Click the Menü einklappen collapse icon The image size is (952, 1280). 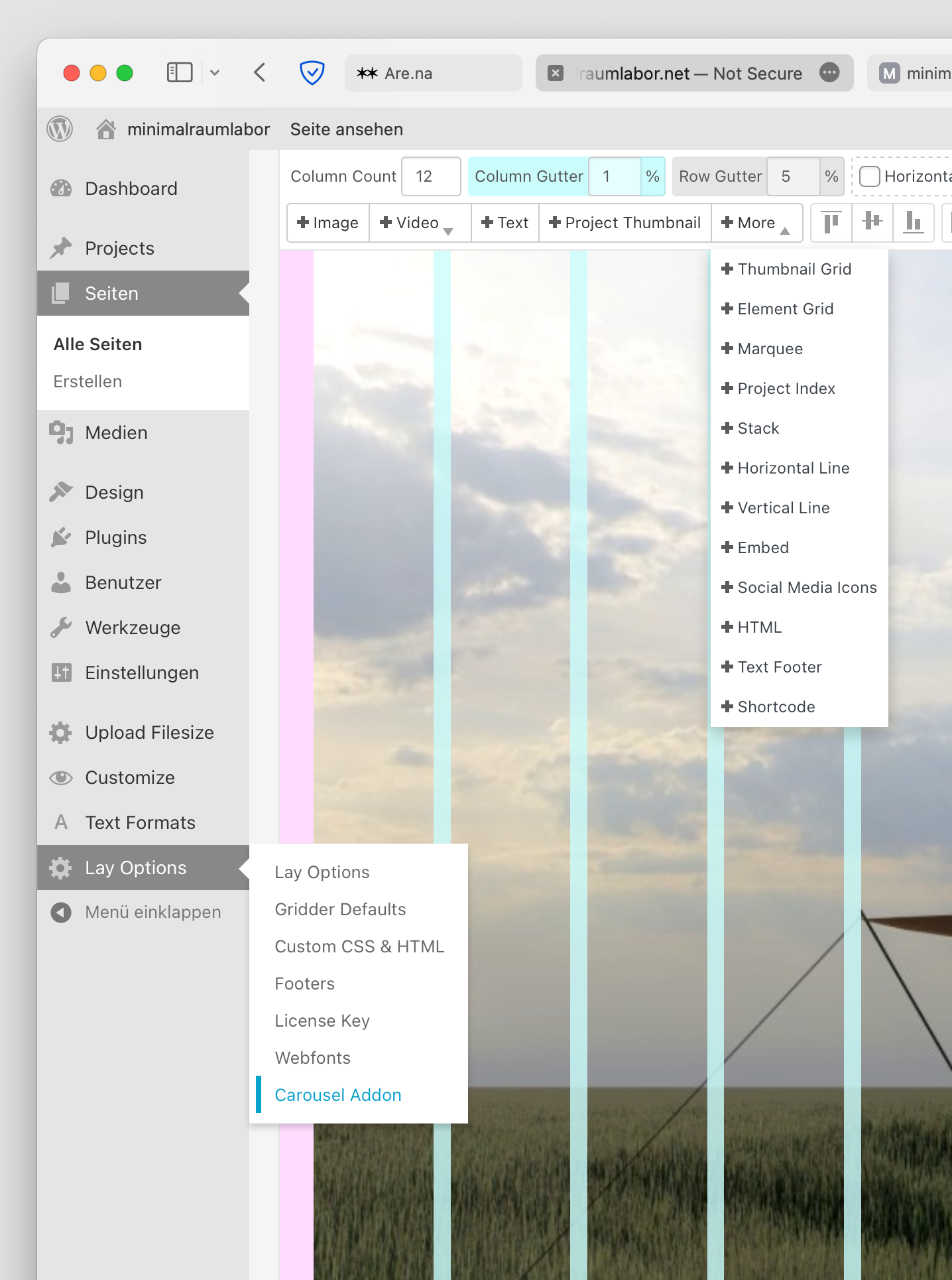61,913
